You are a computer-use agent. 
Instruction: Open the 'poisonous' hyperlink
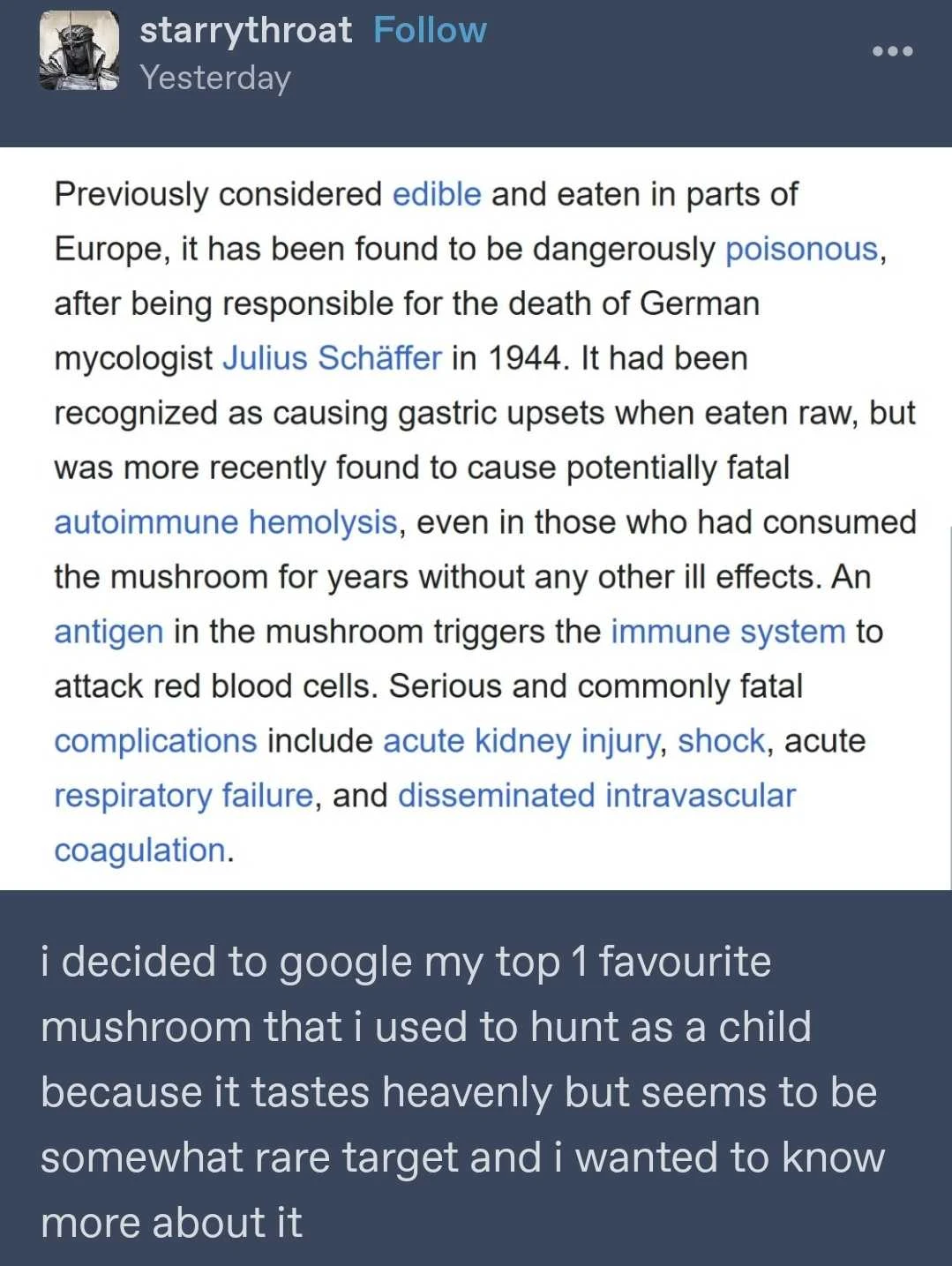(x=801, y=249)
